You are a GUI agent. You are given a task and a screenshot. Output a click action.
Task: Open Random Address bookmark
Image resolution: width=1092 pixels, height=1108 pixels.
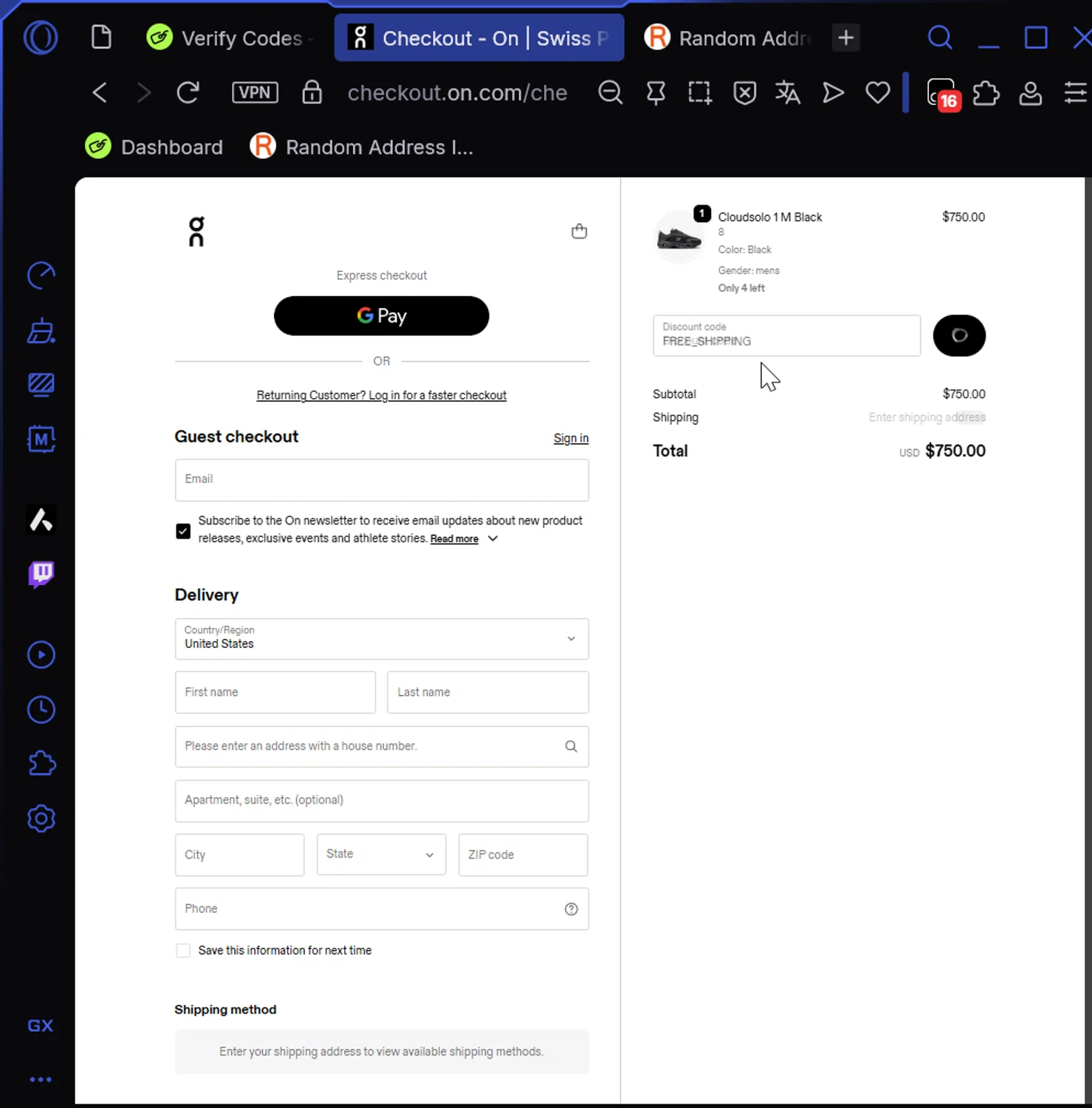(362, 147)
